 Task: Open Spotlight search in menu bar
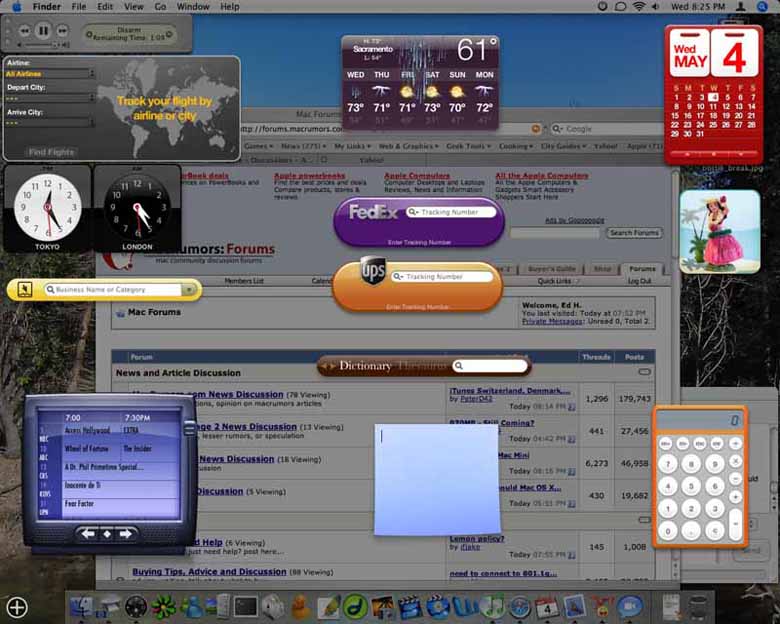[762, 6]
